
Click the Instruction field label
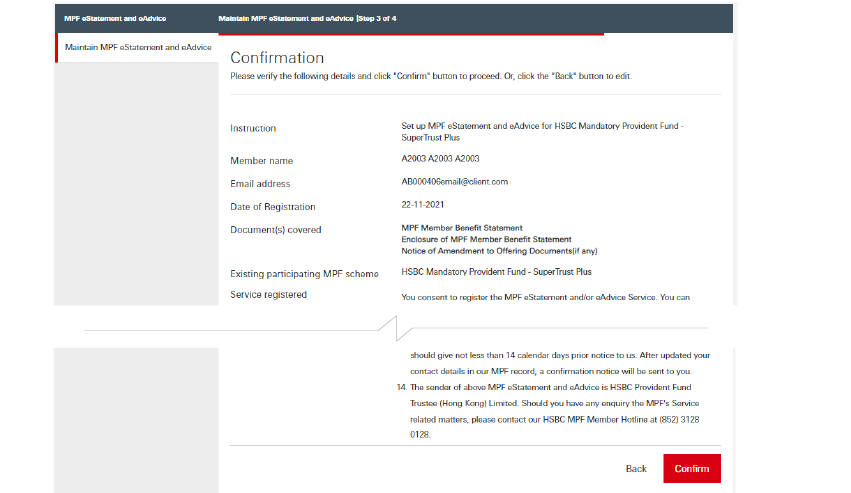point(253,128)
